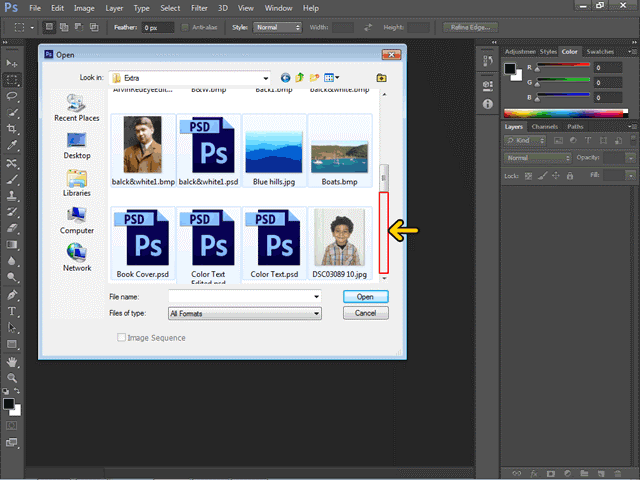Select the Pen tool

point(11,295)
